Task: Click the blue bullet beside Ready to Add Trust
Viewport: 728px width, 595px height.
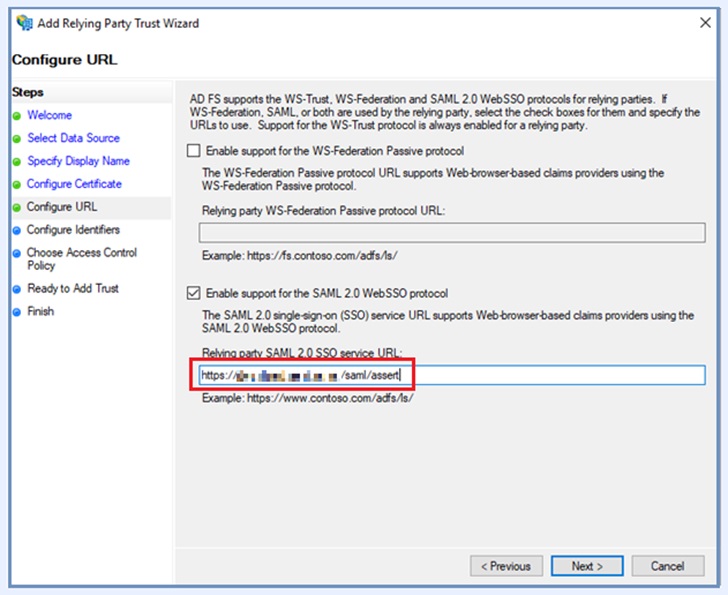Action: pos(17,289)
